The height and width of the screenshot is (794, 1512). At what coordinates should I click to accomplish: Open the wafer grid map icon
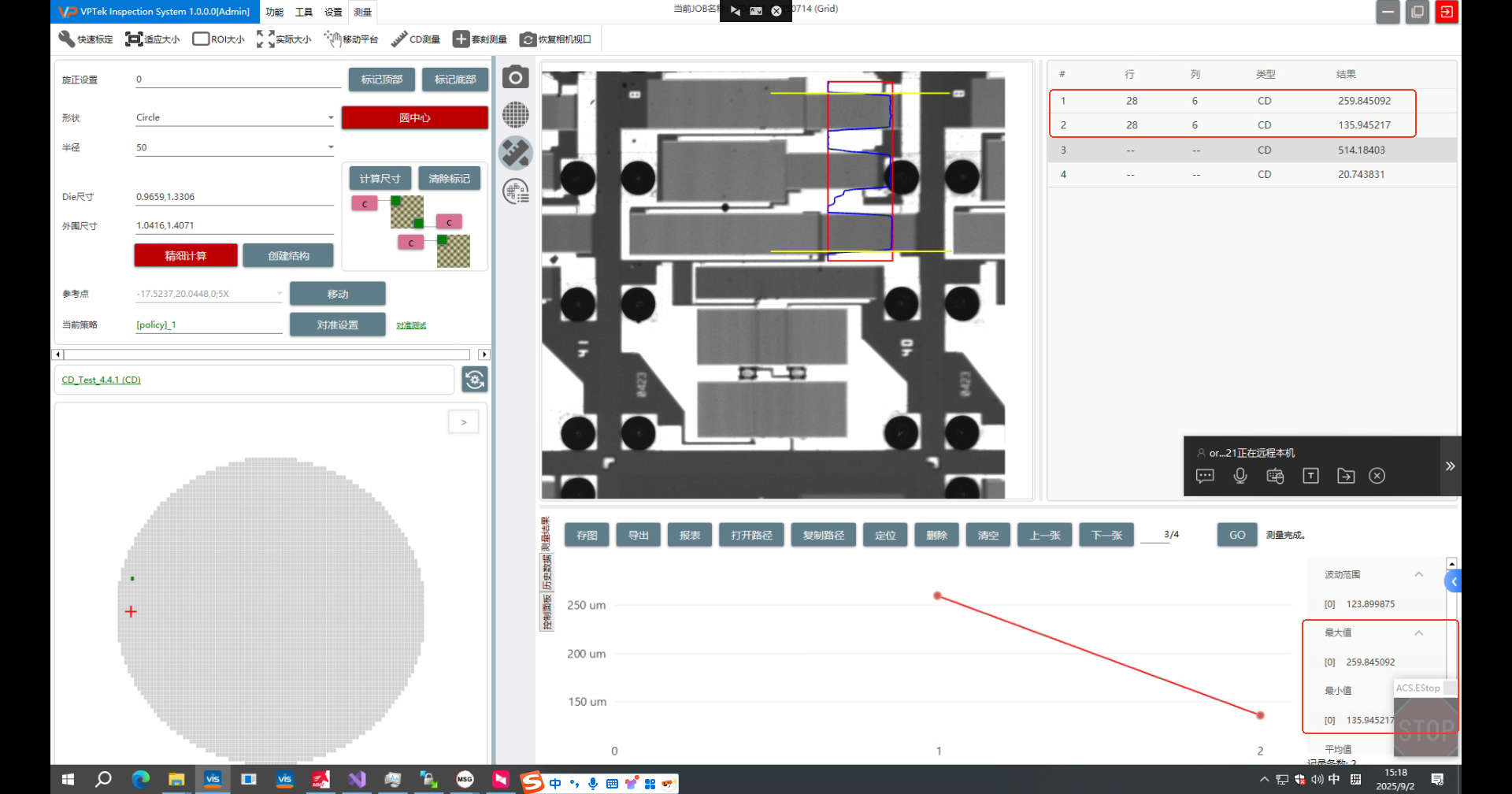coord(516,115)
